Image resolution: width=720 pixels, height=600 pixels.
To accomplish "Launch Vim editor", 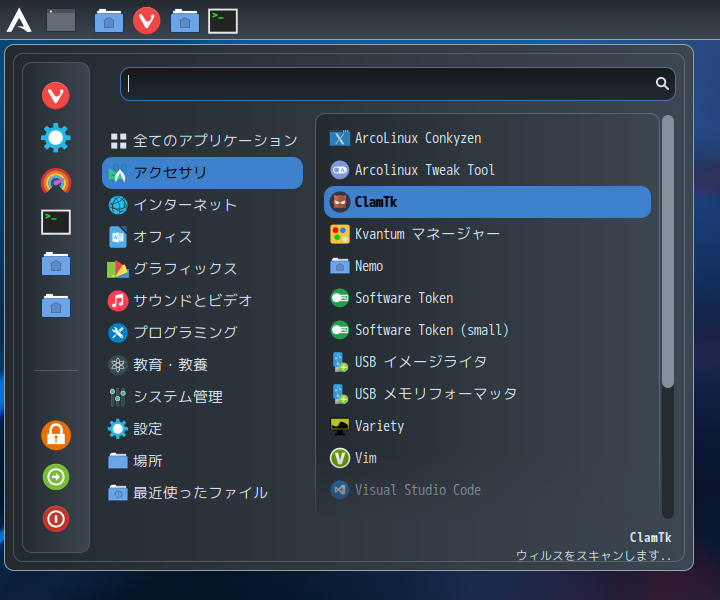I will coord(487,458).
